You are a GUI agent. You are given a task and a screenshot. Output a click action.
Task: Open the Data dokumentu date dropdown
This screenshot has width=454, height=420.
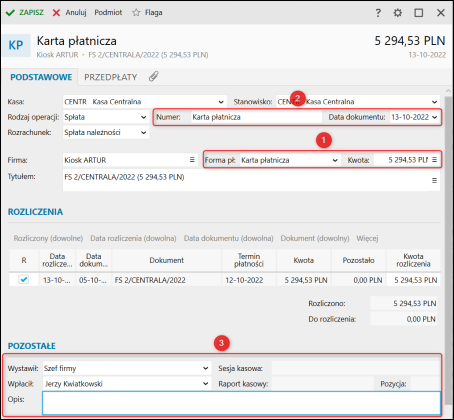[434, 117]
